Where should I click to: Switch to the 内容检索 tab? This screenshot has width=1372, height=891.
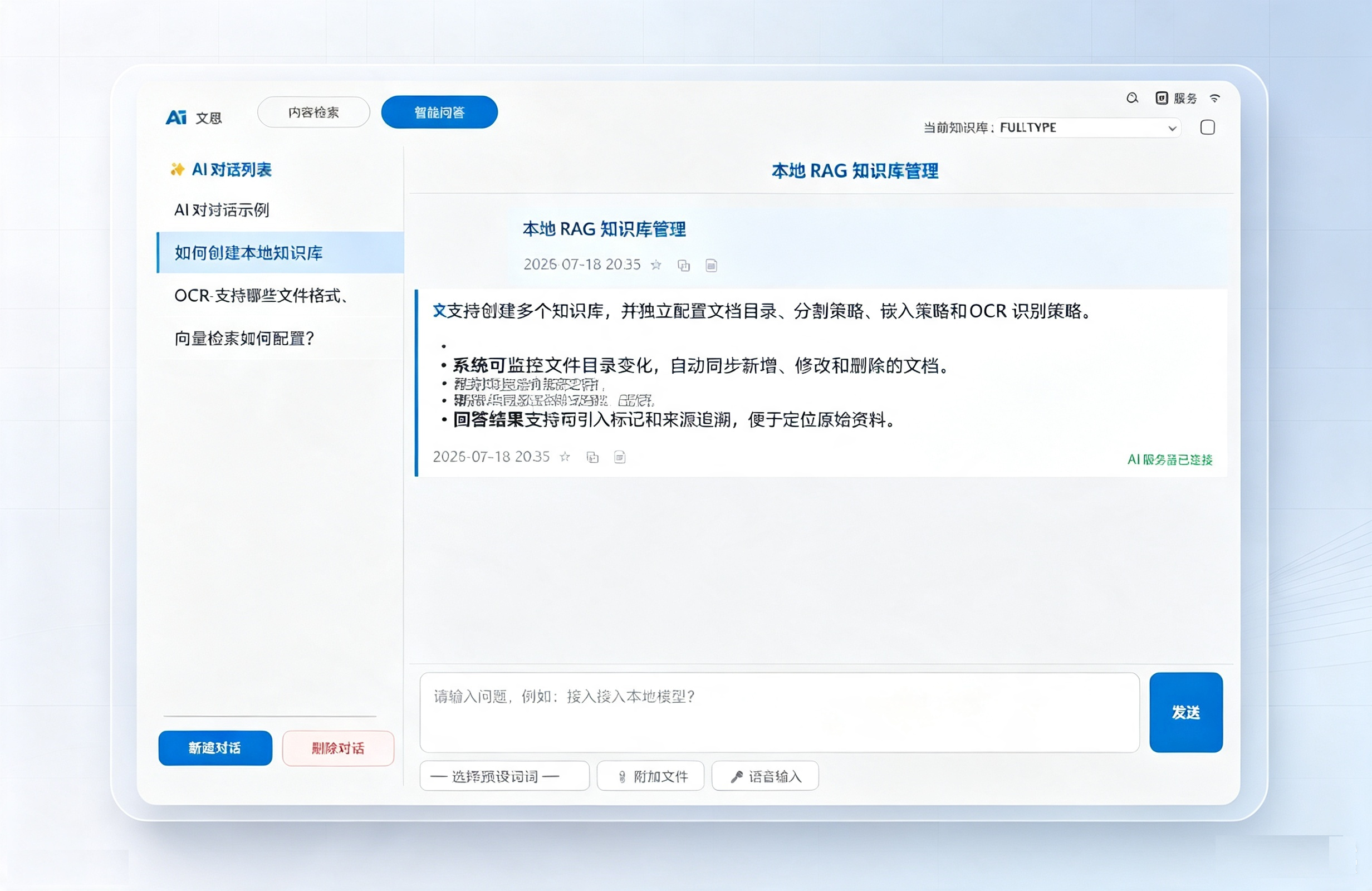pyautogui.click(x=313, y=112)
